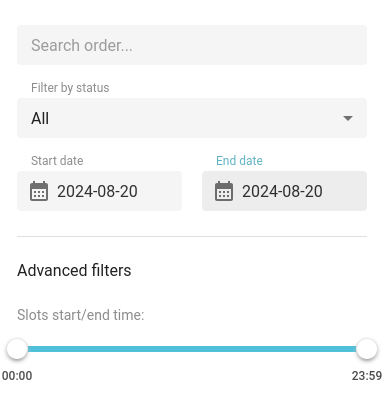Click the End date value 2024-08-20

(x=282, y=191)
